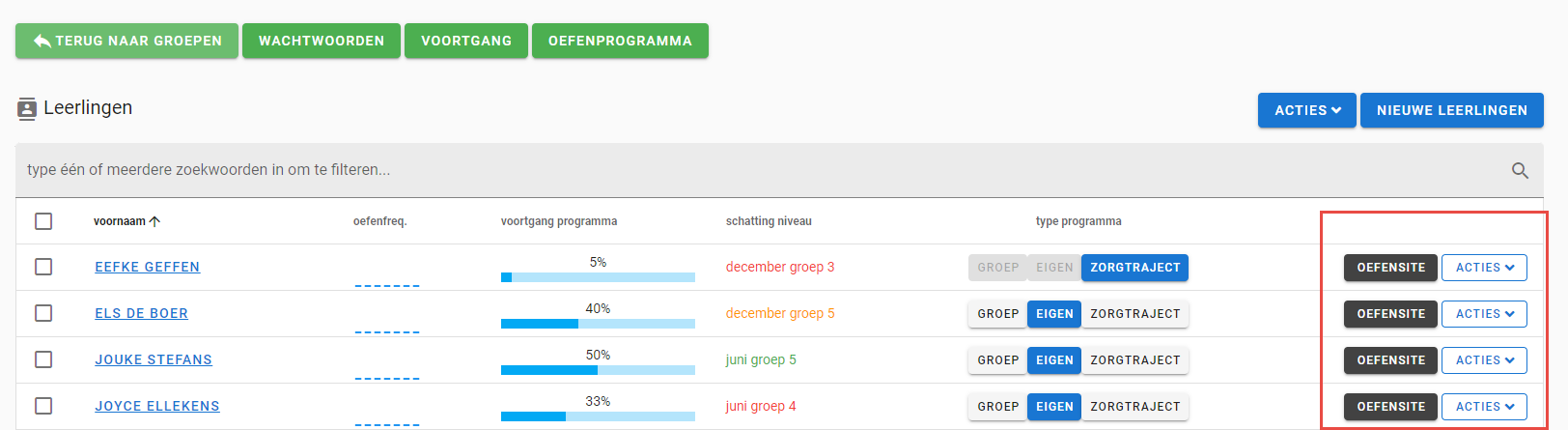Click the voornaam sort arrow
The height and width of the screenshot is (430, 1568).
tap(154, 221)
